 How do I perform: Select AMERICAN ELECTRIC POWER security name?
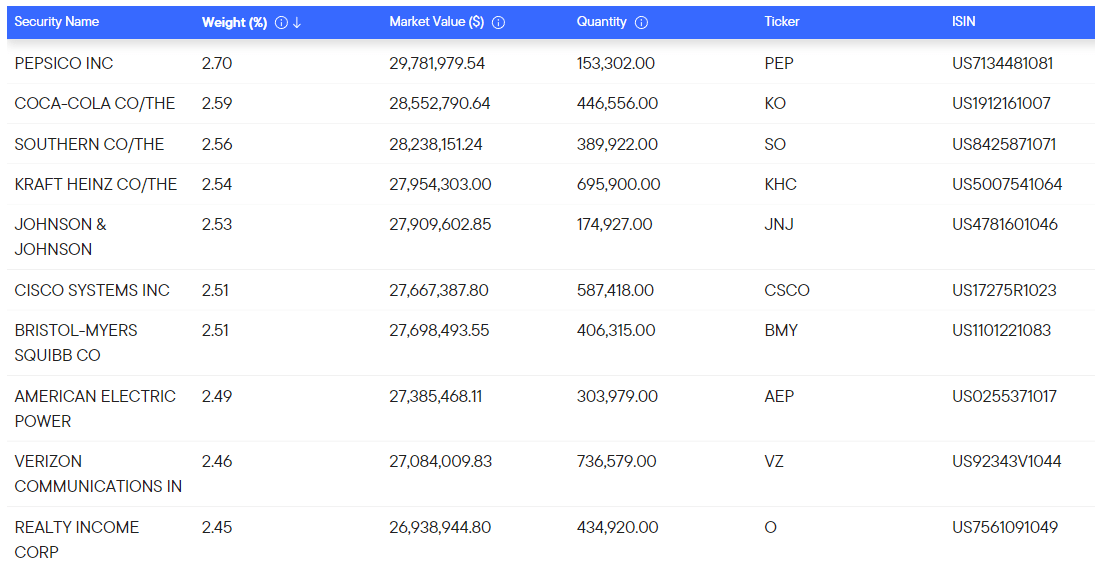pyautogui.click(x=95, y=408)
